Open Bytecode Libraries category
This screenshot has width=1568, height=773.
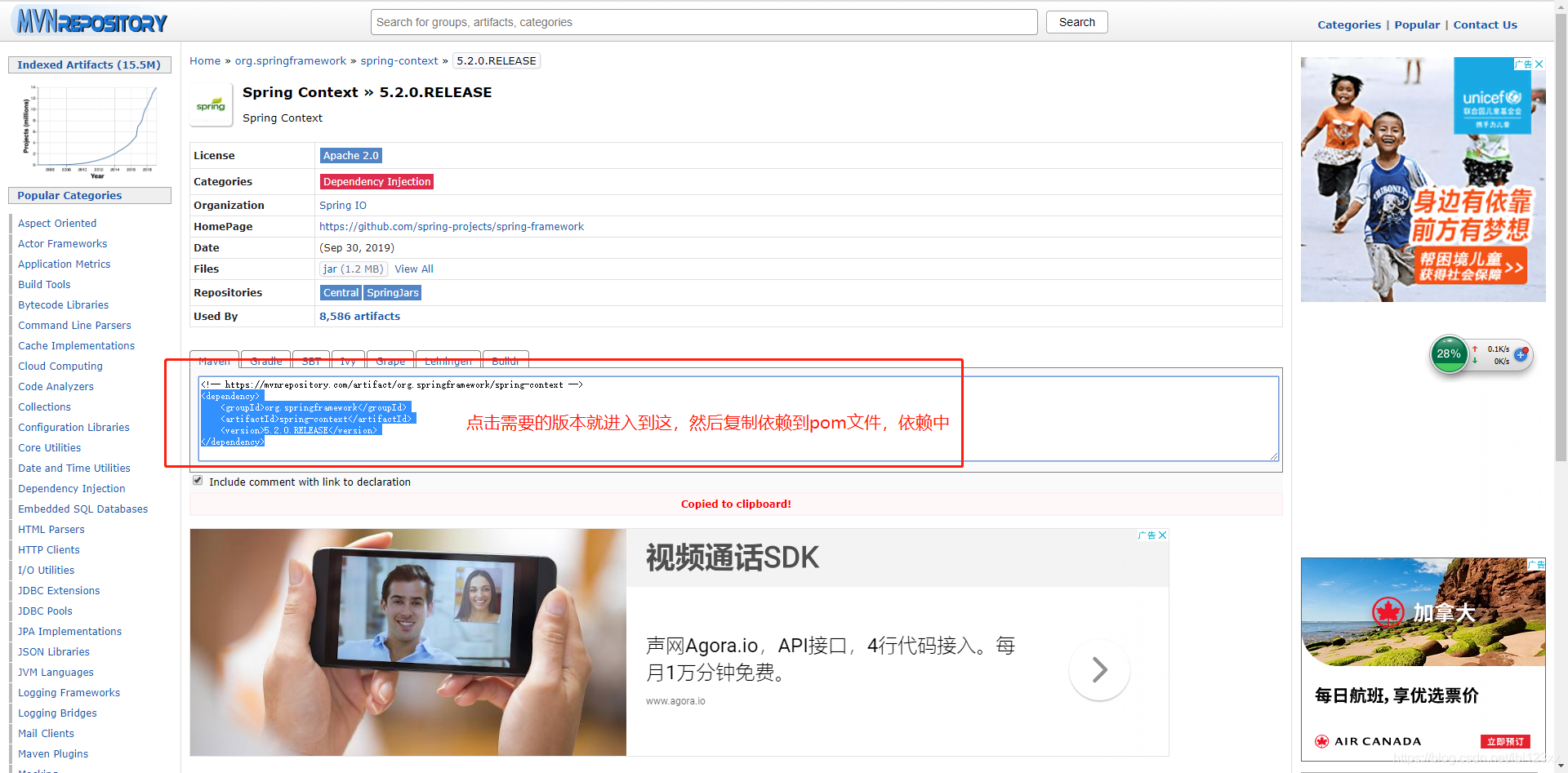click(64, 304)
